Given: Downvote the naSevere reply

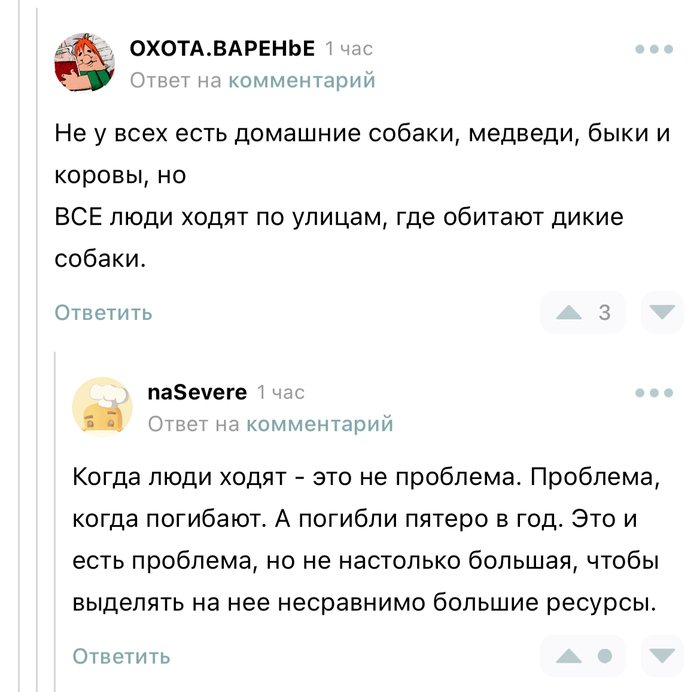Looking at the screenshot, I should [x=661, y=656].
